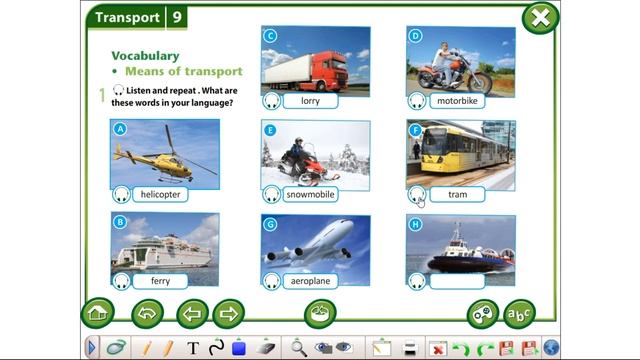Select the magnifying glass zoom tool

point(299,348)
